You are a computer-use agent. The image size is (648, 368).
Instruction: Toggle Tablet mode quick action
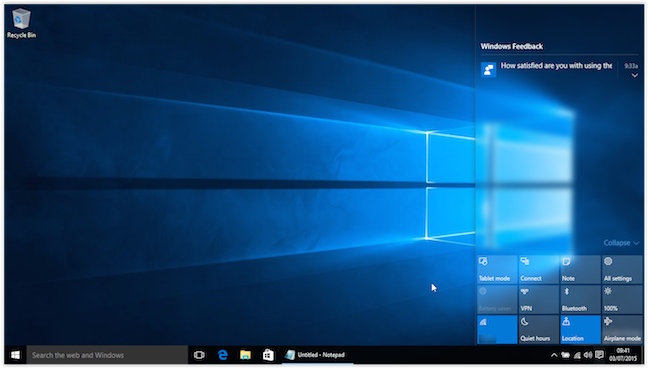click(x=497, y=270)
